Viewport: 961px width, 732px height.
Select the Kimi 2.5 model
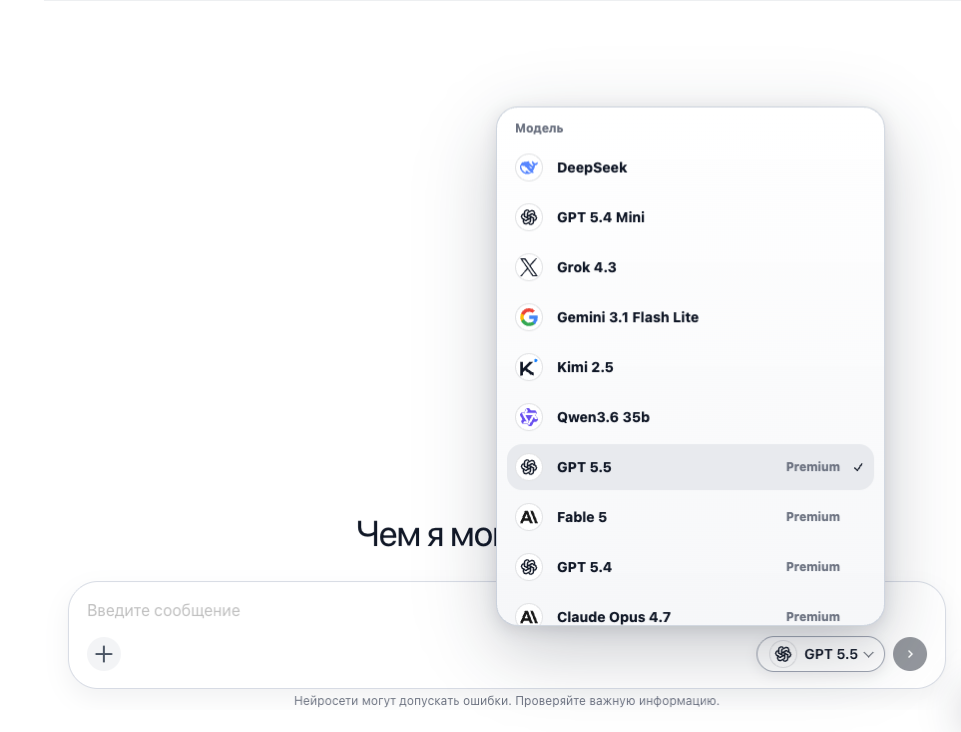coord(690,367)
